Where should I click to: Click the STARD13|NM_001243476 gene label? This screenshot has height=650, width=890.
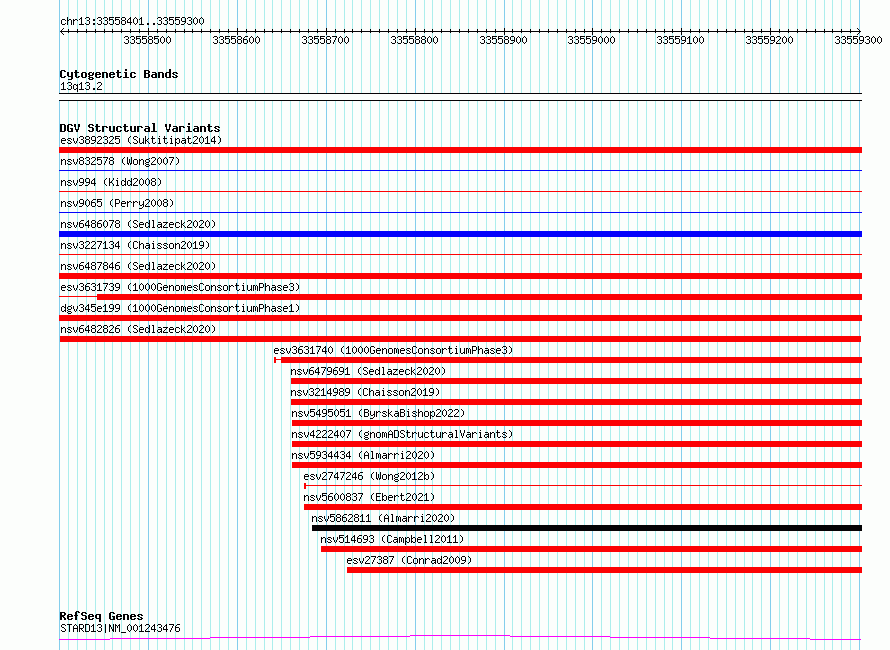pos(120,628)
